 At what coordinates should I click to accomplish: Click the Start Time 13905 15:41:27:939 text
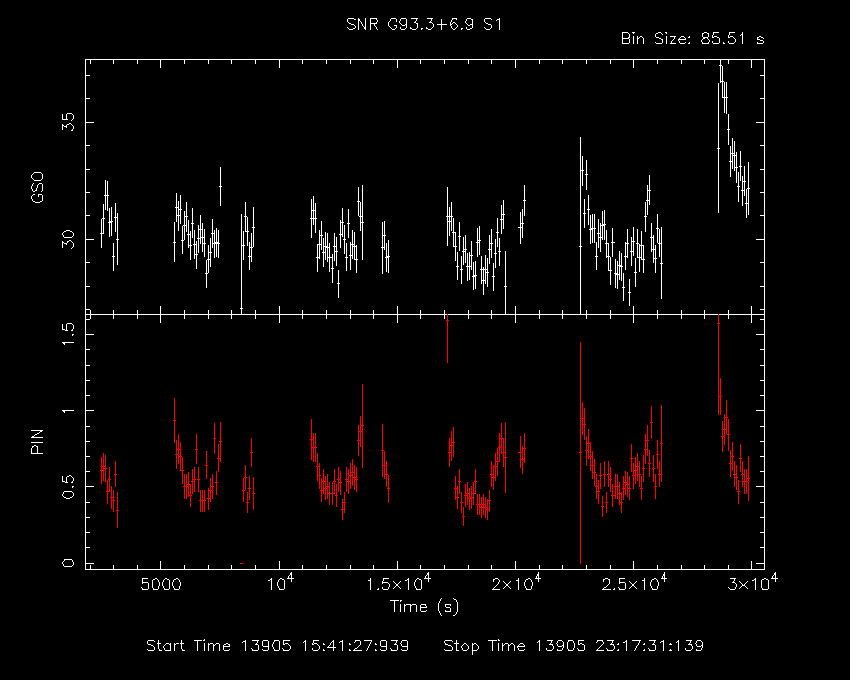point(278,646)
